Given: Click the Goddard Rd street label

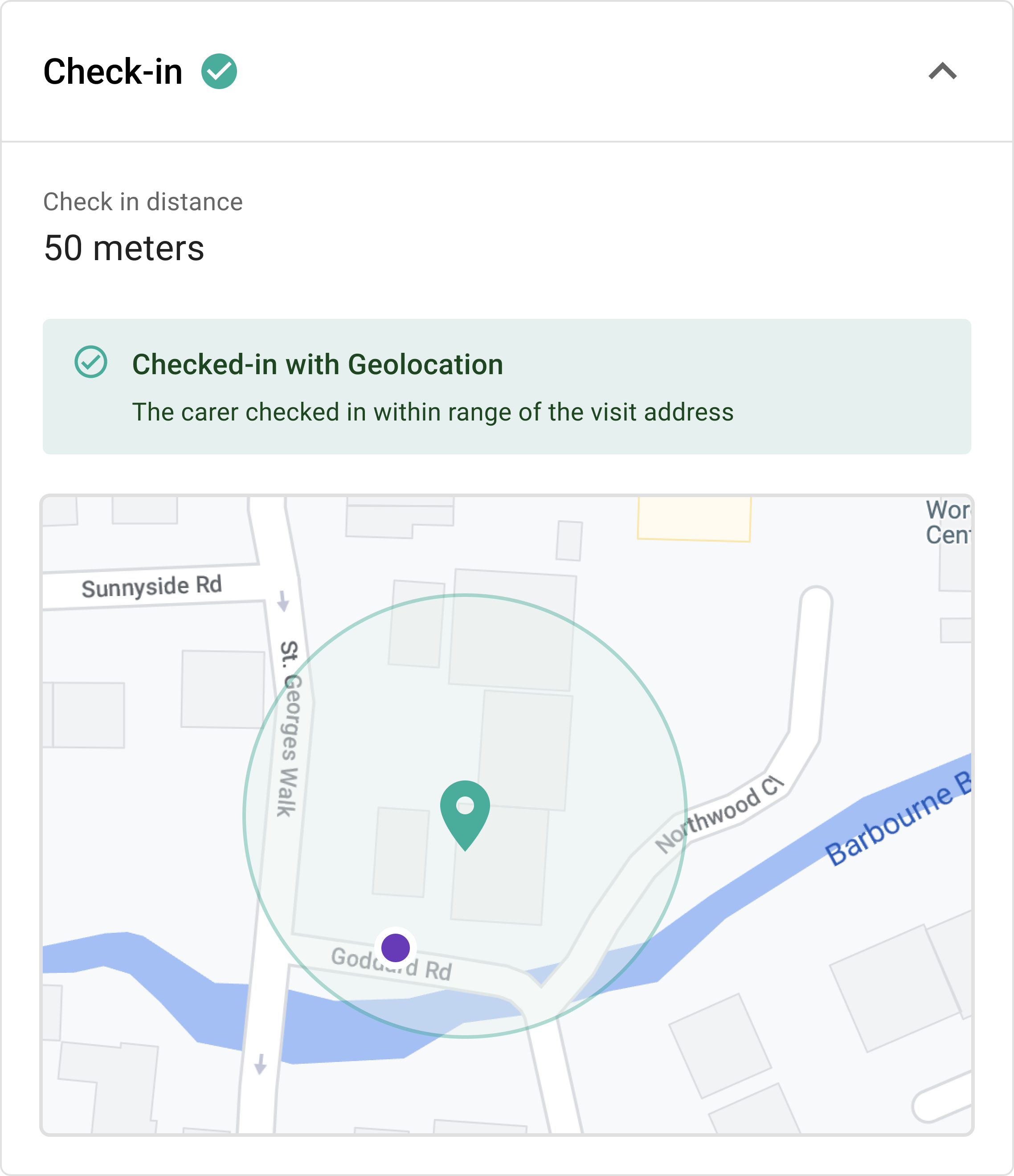Looking at the screenshot, I should [x=392, y=964].
